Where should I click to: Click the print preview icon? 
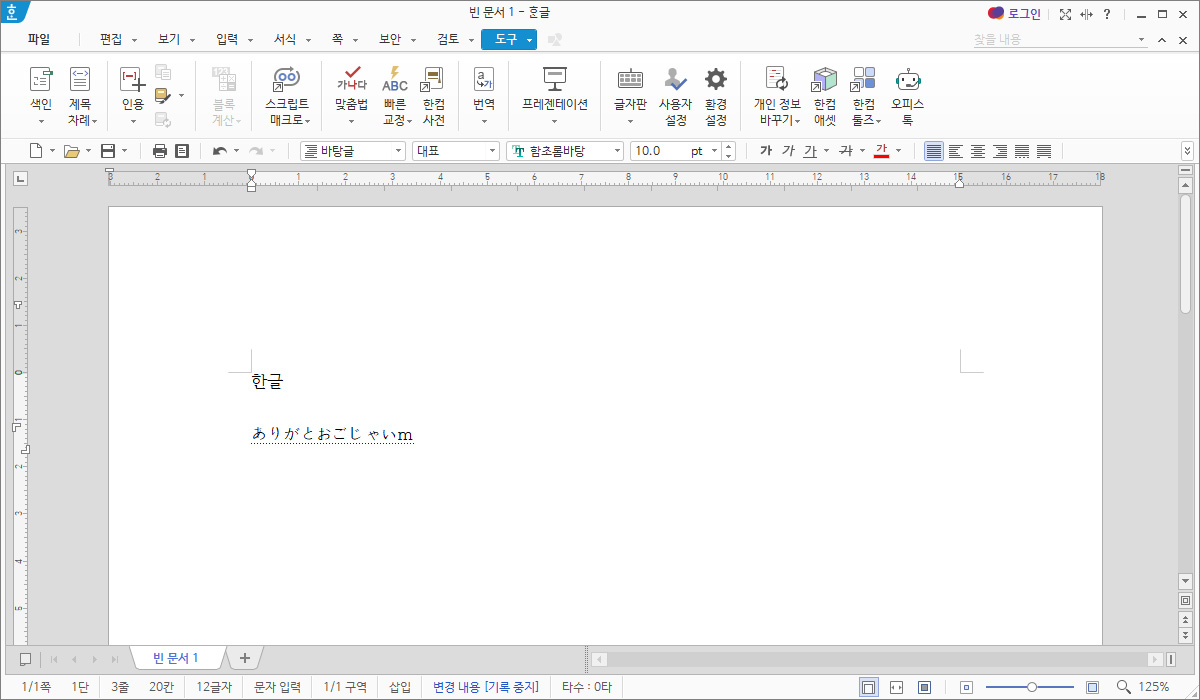pyautogui.click(x=182, y=151)
